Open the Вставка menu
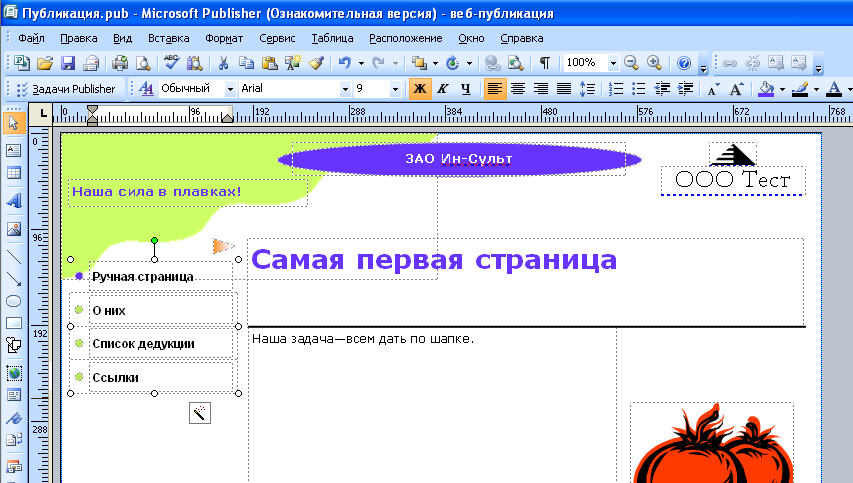853x483 pixels. [x=168, y=38]
